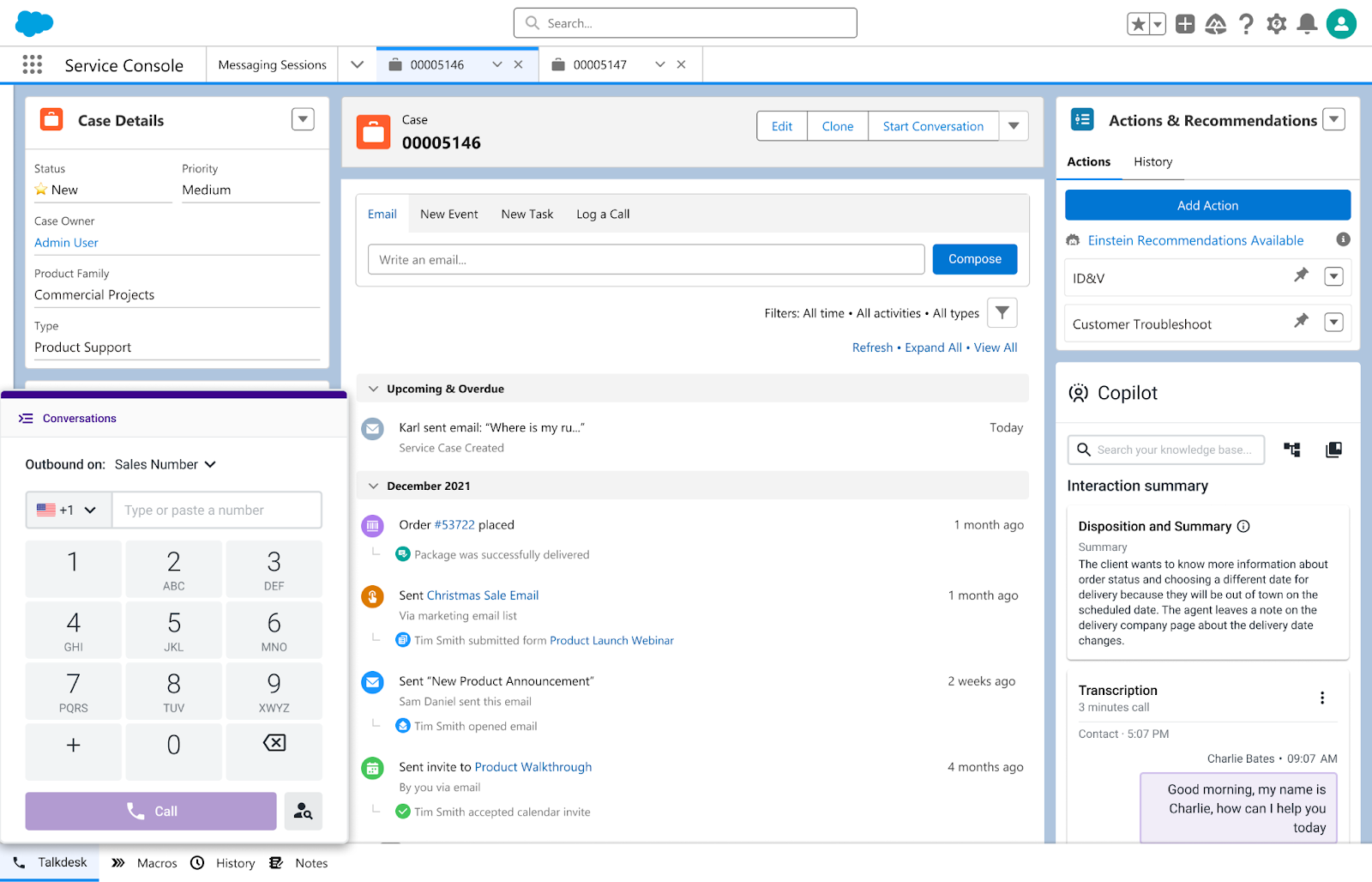
Task: Switch to the New Task tab
Action: tap(527, 214)
